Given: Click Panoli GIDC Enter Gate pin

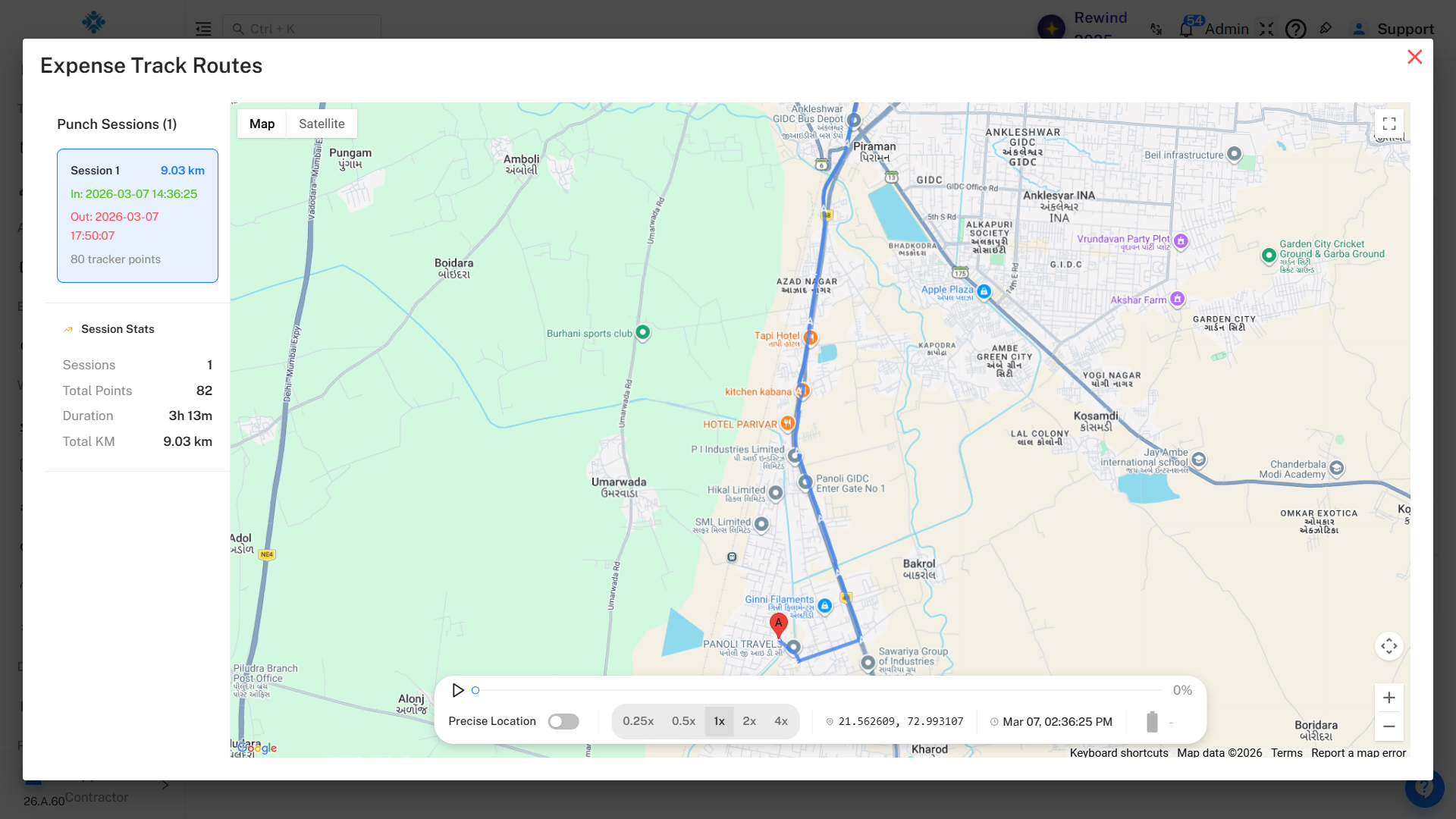Looking at the screenshot, I should click(805, 482).
